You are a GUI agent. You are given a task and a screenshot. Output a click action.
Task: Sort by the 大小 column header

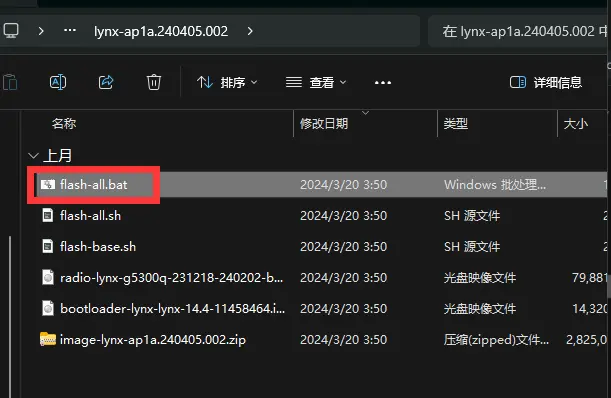pos(576,124)
